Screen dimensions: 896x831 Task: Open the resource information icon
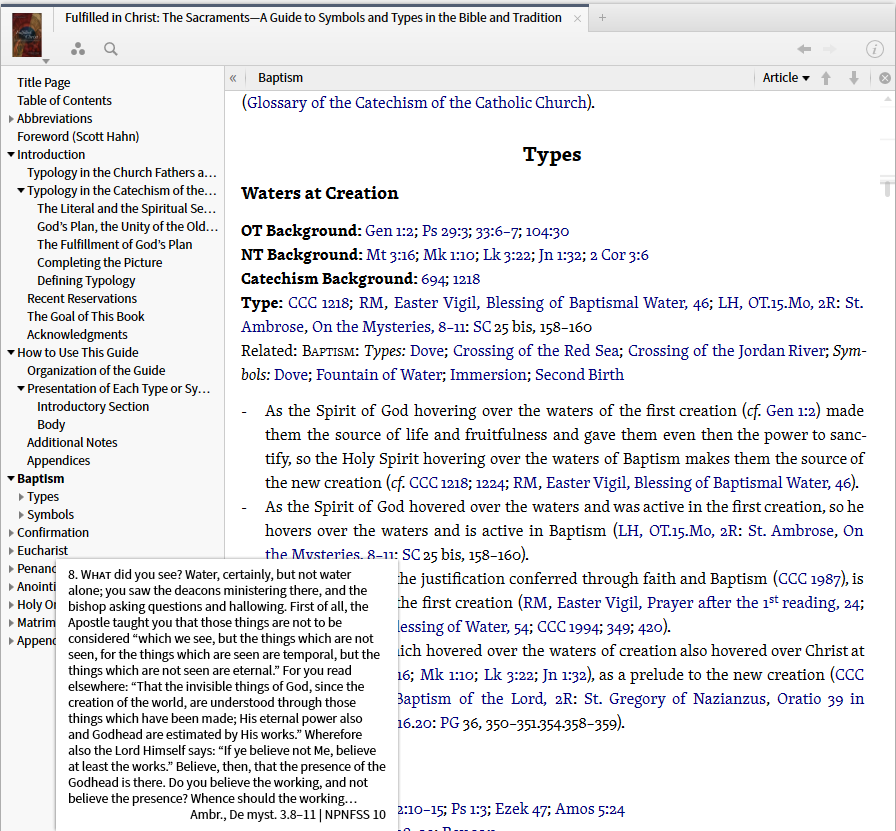874,49
